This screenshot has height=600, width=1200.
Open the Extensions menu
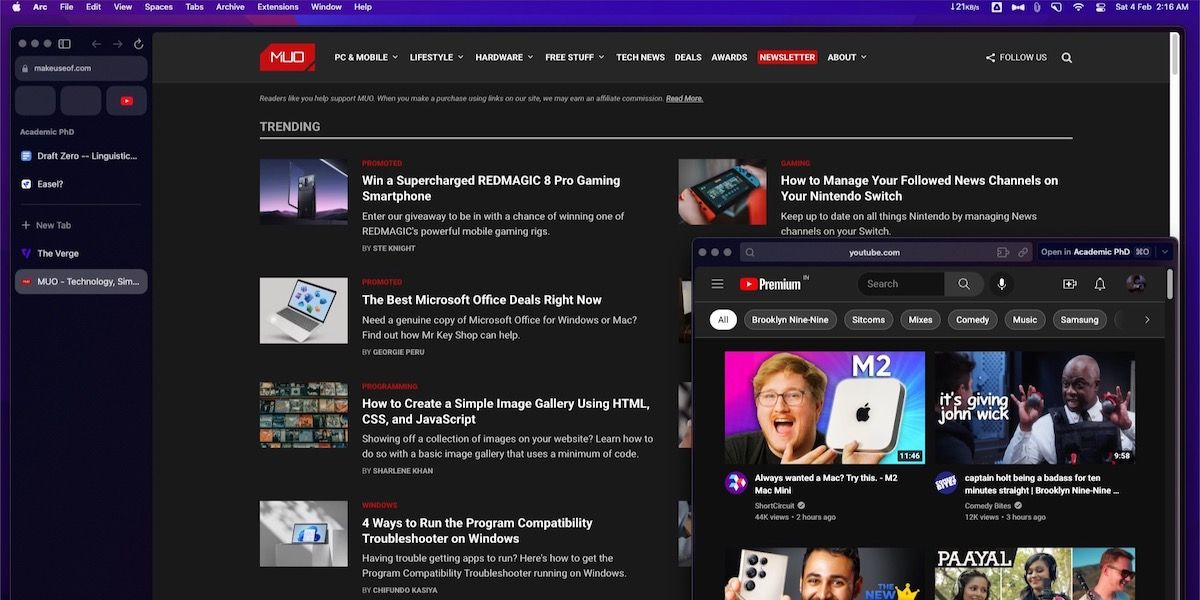(278, 7)
